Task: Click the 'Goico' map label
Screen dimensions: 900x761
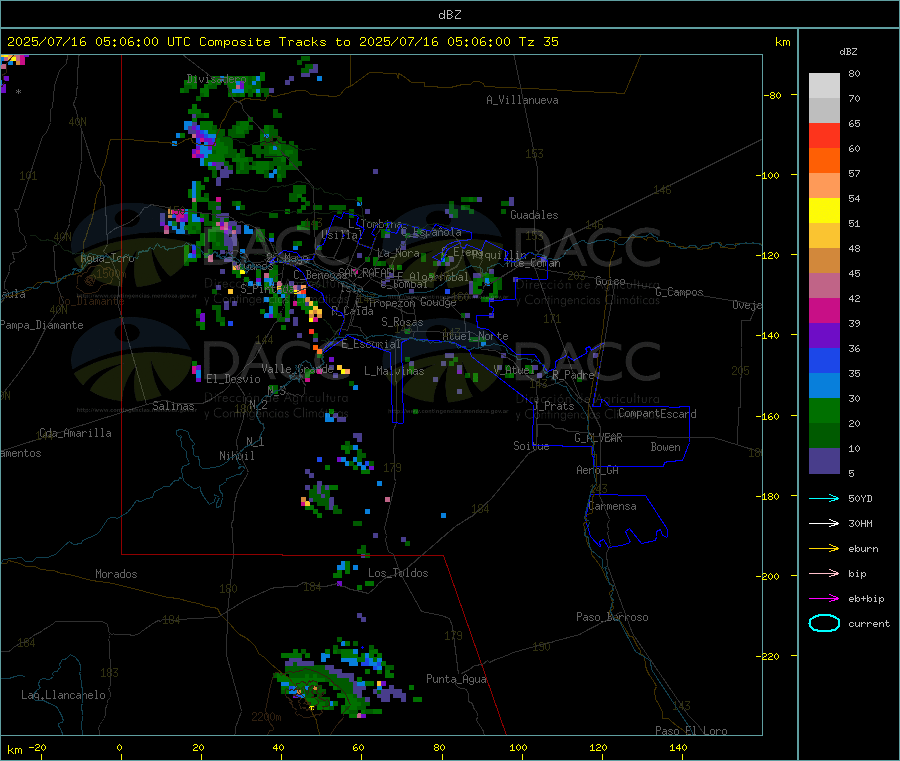Action: click(x=610, y=281)
